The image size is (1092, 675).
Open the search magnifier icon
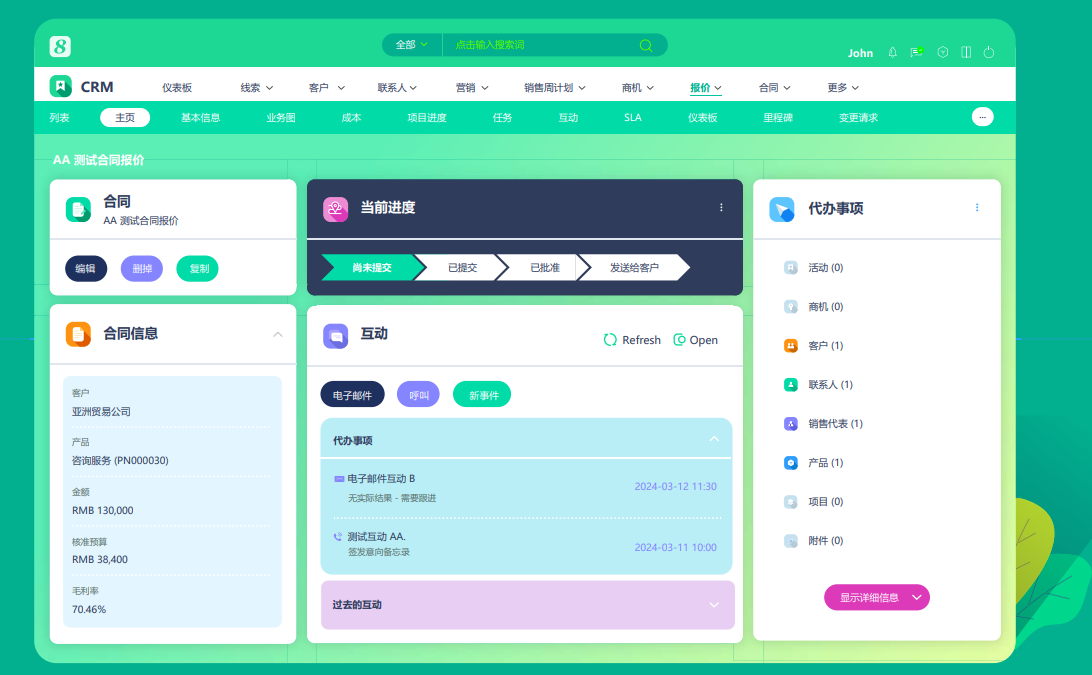pos(645,45)
